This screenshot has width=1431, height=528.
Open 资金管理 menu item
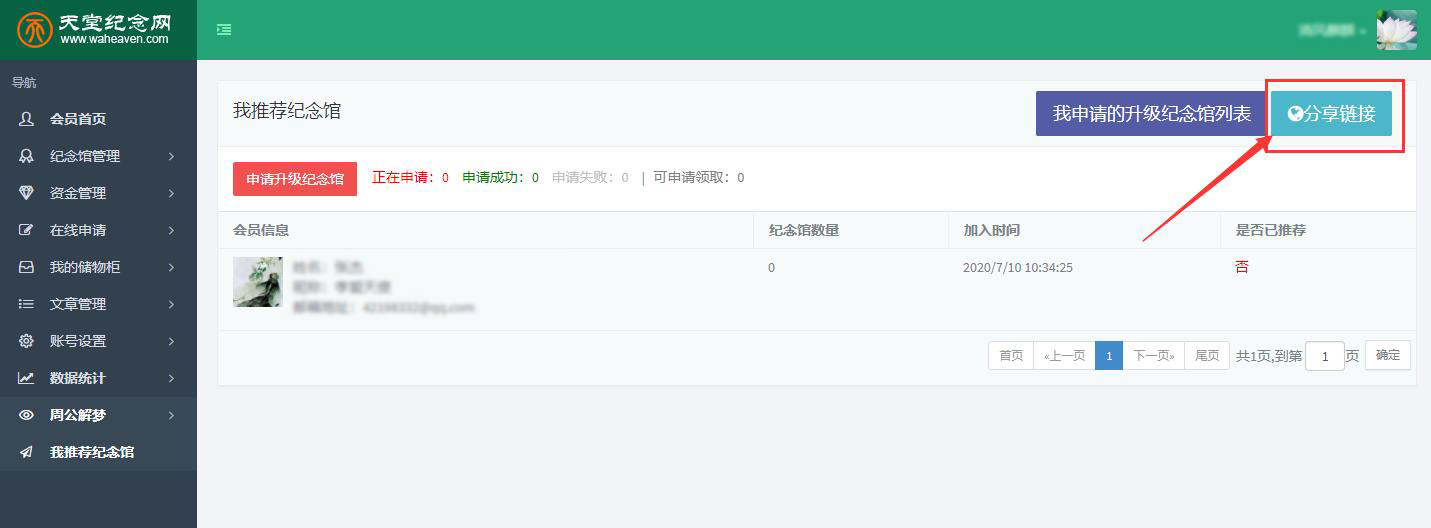[98, 193]
